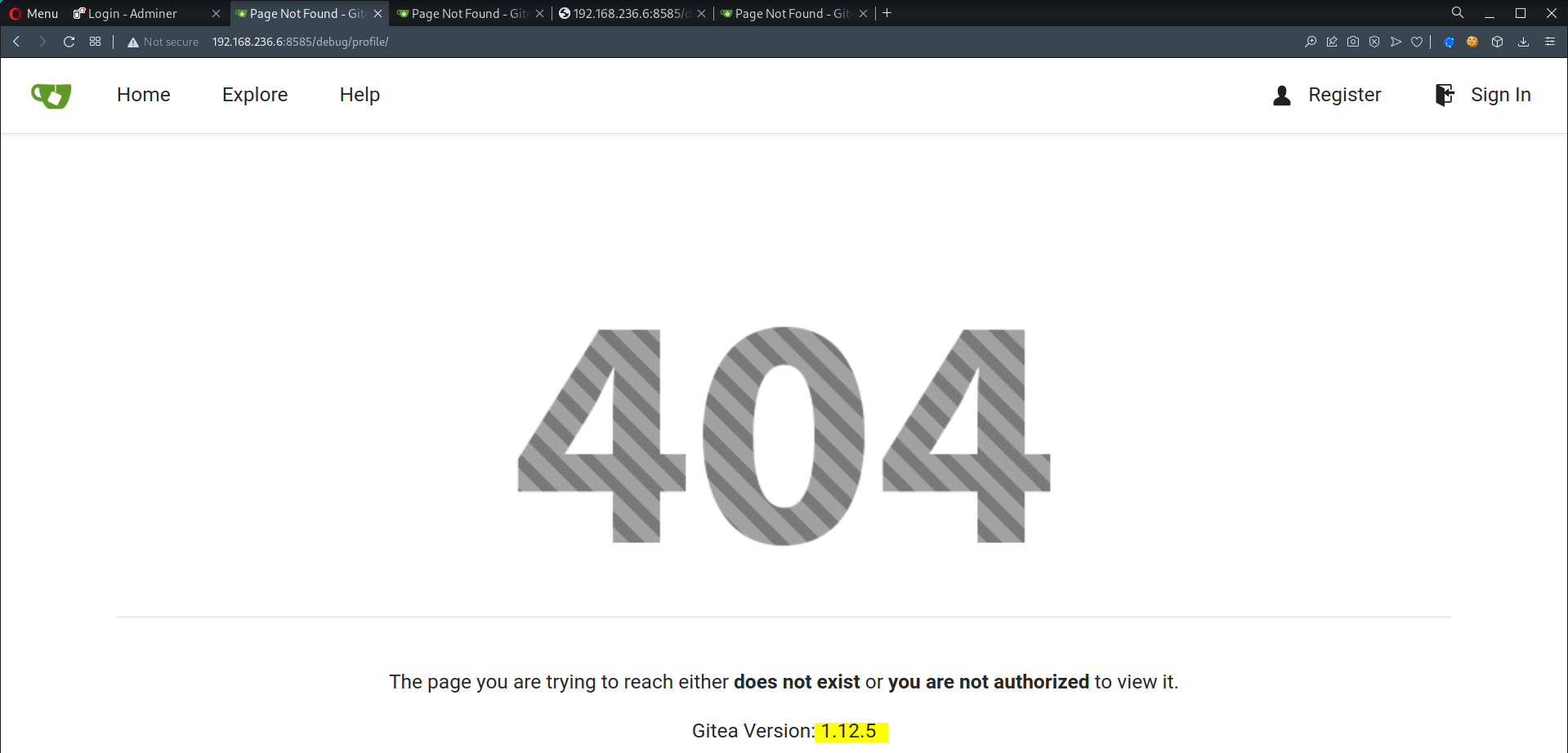This screenshot has height=753, width=1568.
Task: Switch to the last Page Not Found tab
Action: [x=793, y=14]
